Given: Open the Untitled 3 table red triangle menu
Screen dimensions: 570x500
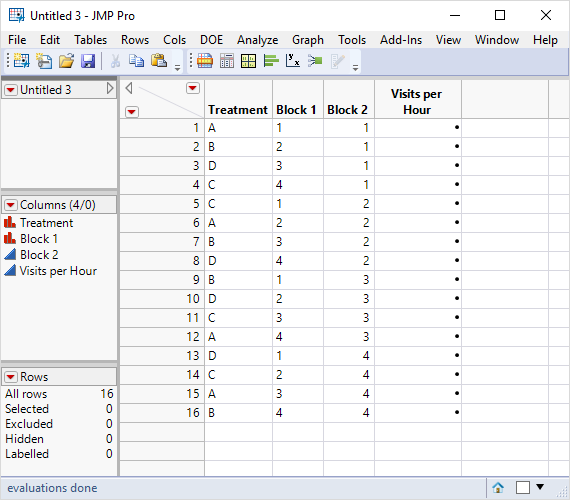Looking at the screenshot, I should click(x=11, y=89).
